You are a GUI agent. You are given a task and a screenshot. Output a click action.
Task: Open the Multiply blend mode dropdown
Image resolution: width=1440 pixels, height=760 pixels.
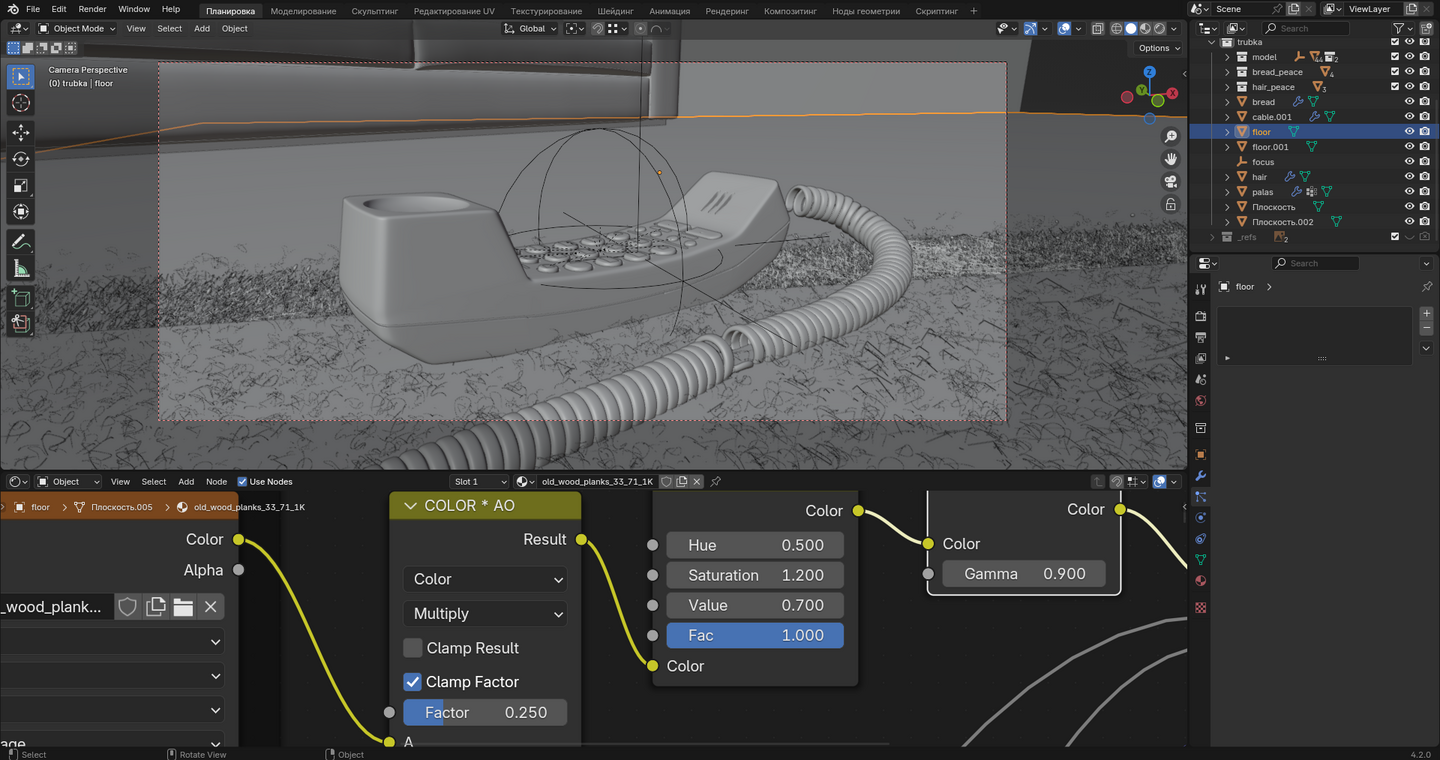pos(485,614)
